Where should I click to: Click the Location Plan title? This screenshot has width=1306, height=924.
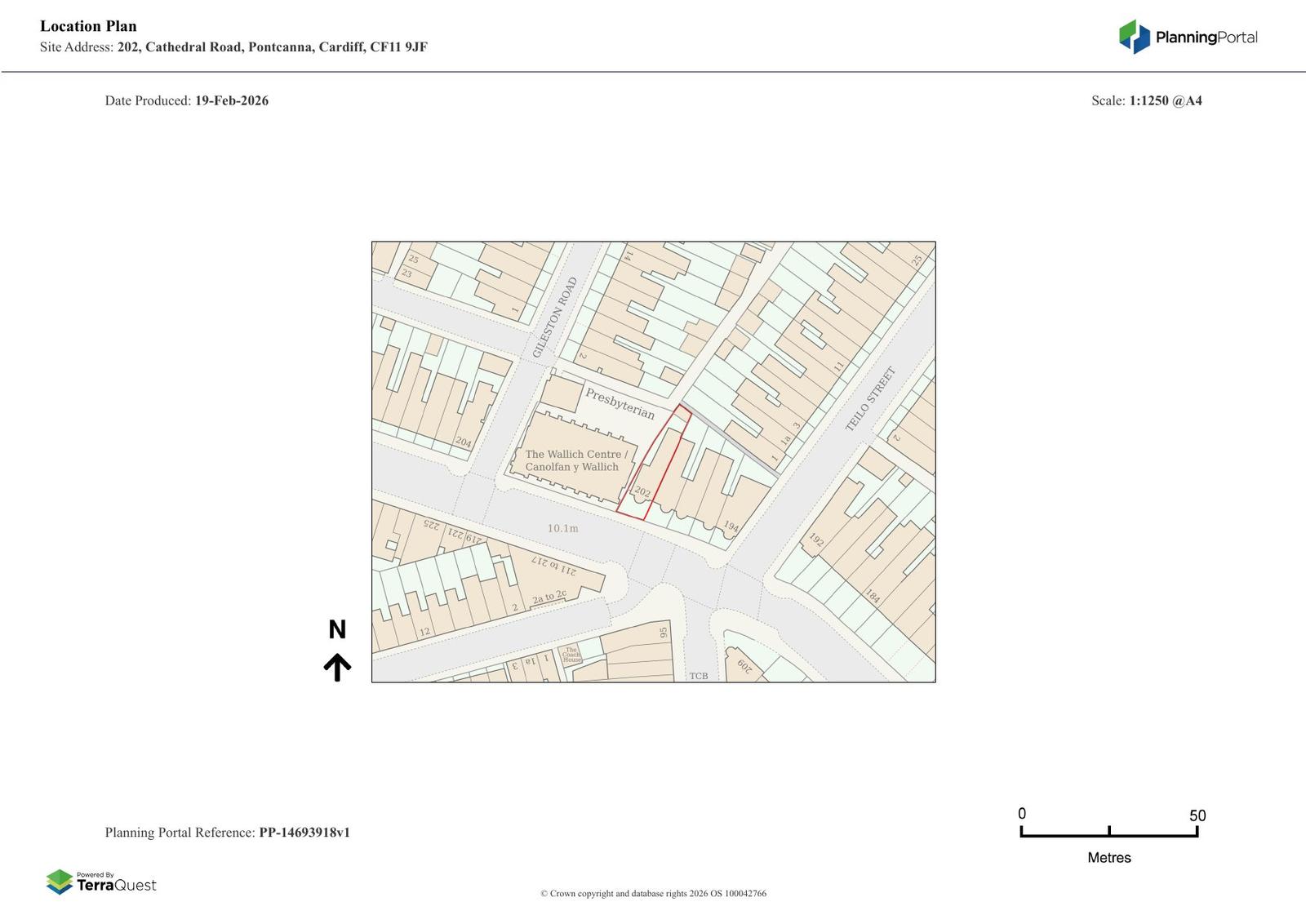tap(88, 26)
